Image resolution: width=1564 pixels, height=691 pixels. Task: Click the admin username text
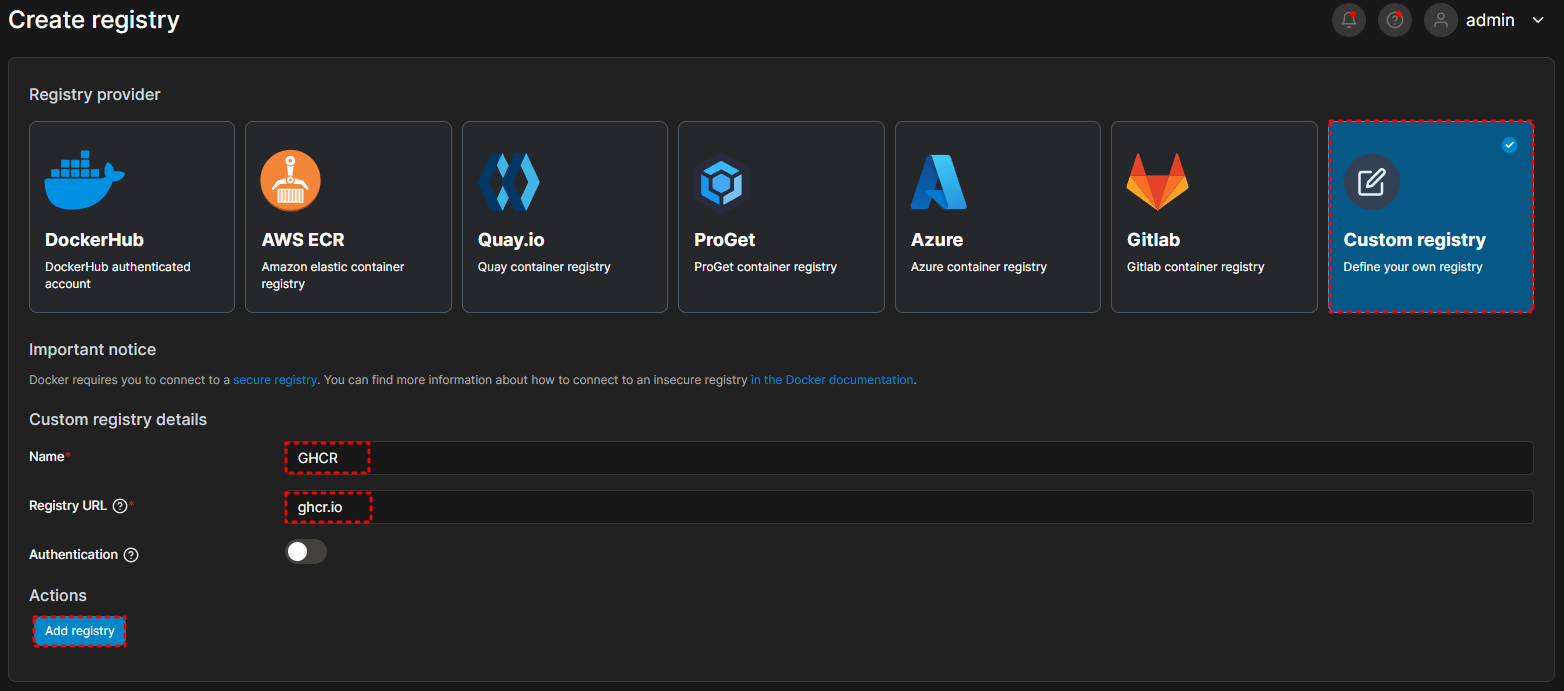point(1490,20)
